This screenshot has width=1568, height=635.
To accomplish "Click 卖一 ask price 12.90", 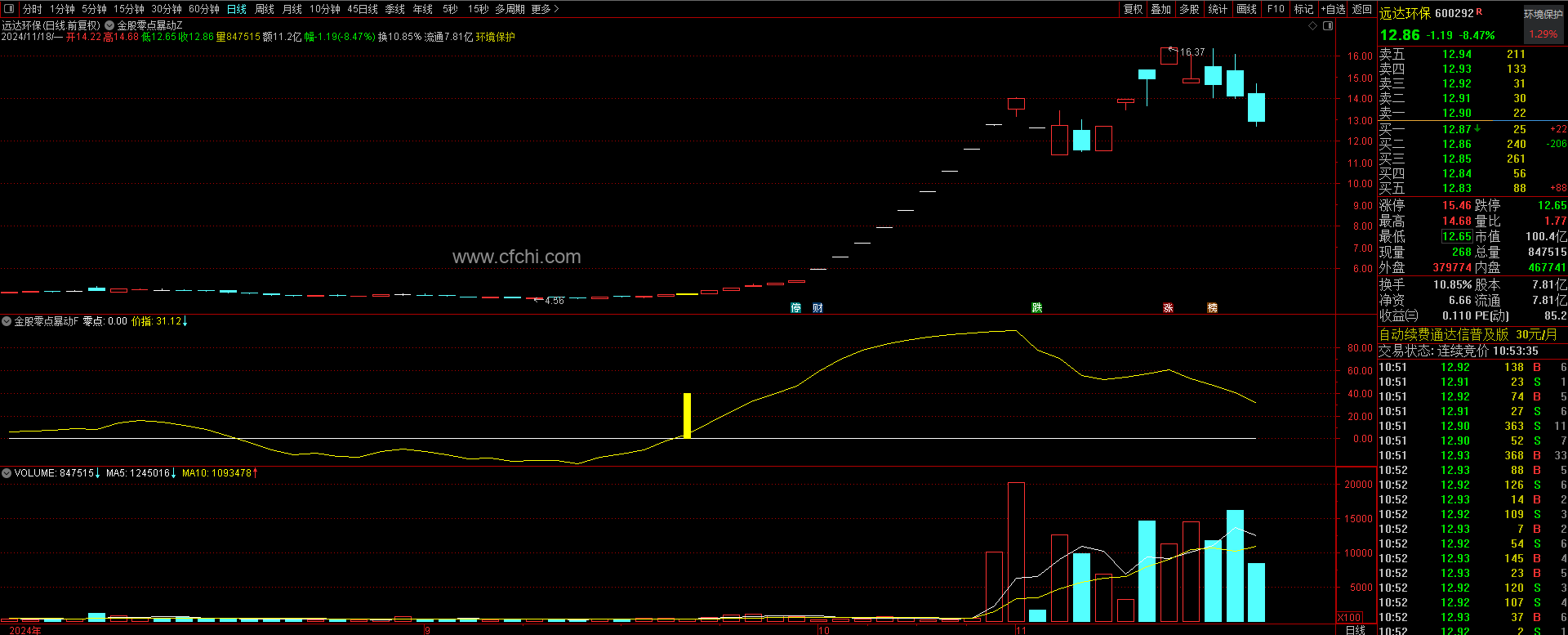I will tap(1457, 114).
